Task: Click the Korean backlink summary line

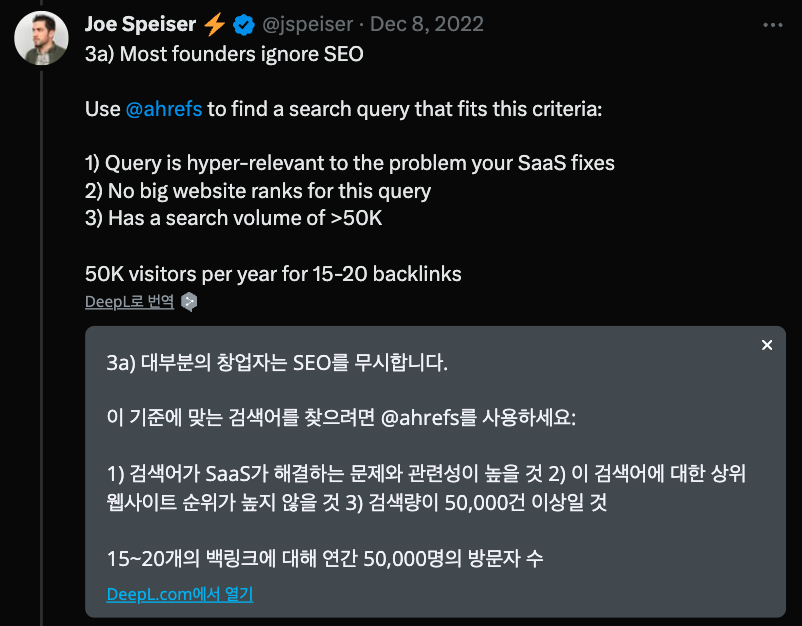Action: tap(325, 561)
